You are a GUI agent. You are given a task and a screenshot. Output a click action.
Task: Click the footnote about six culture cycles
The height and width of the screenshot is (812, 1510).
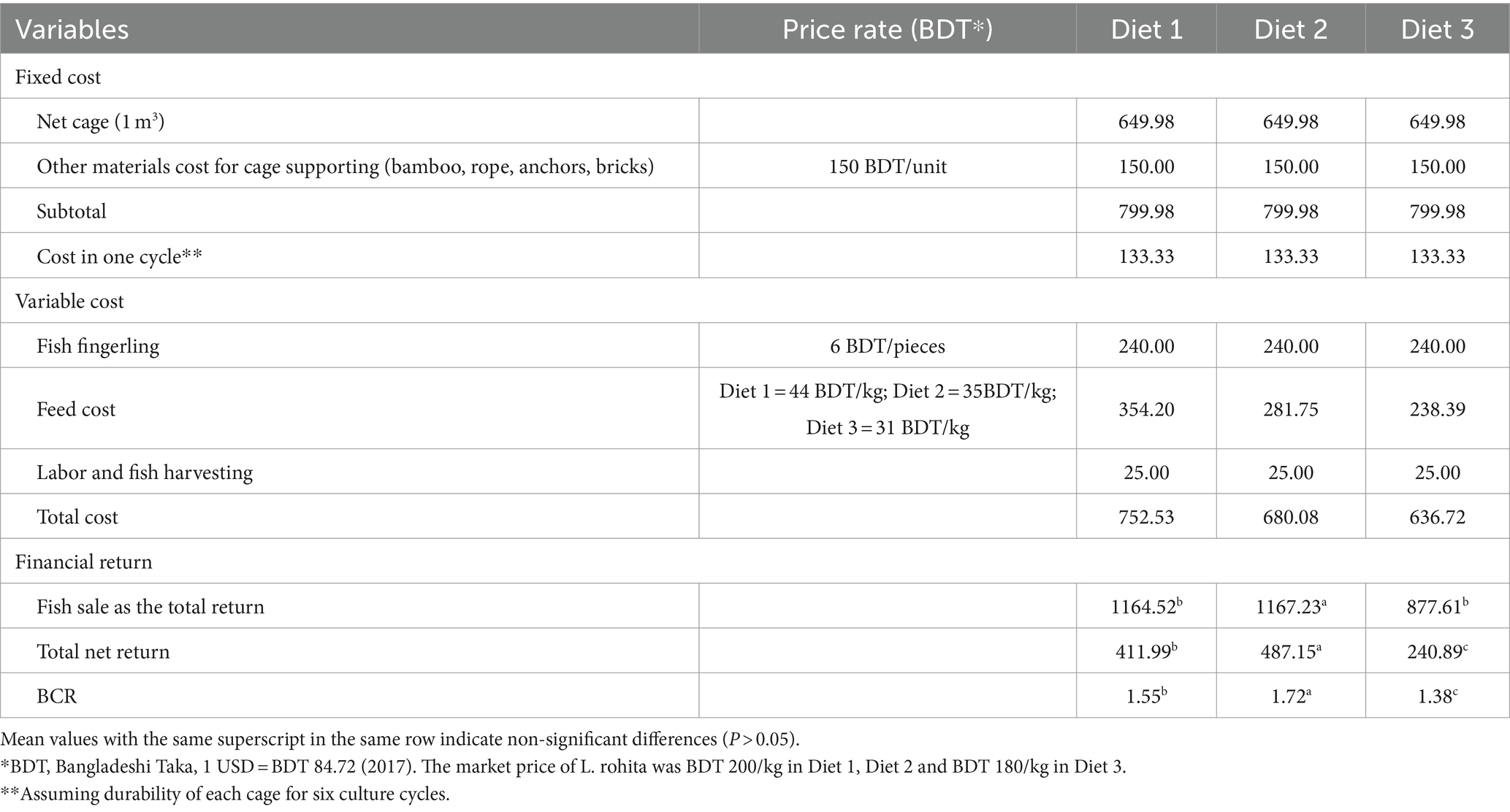click(225, 794)
